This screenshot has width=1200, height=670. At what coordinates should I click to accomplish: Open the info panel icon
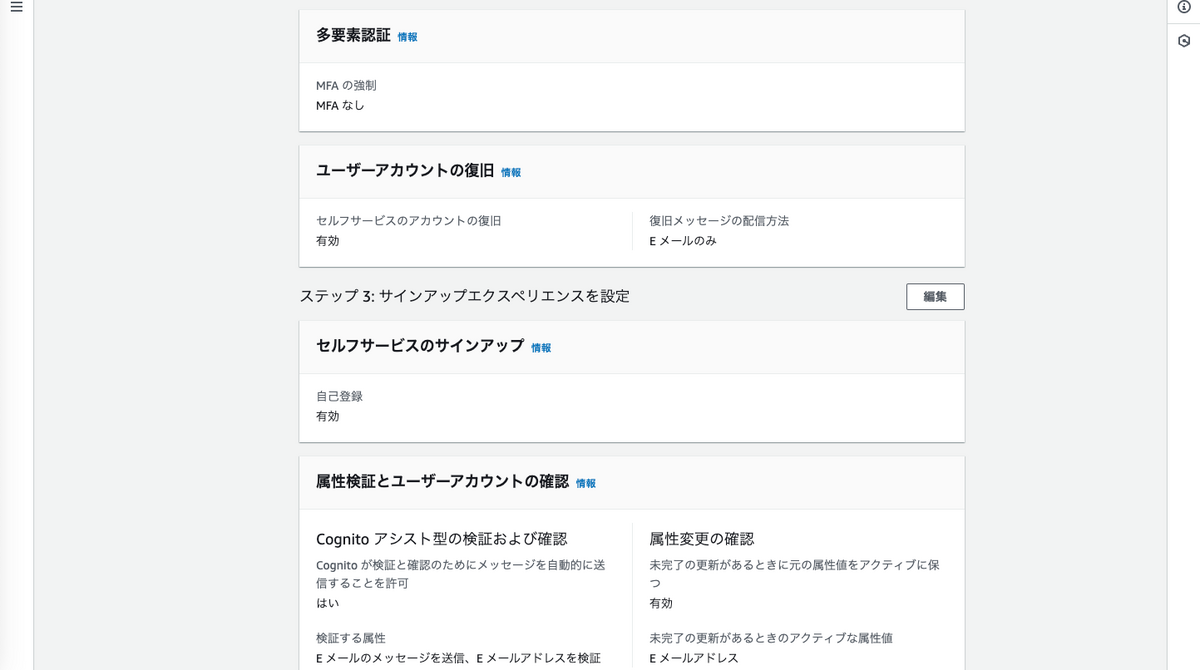[x=1184, y=7]
